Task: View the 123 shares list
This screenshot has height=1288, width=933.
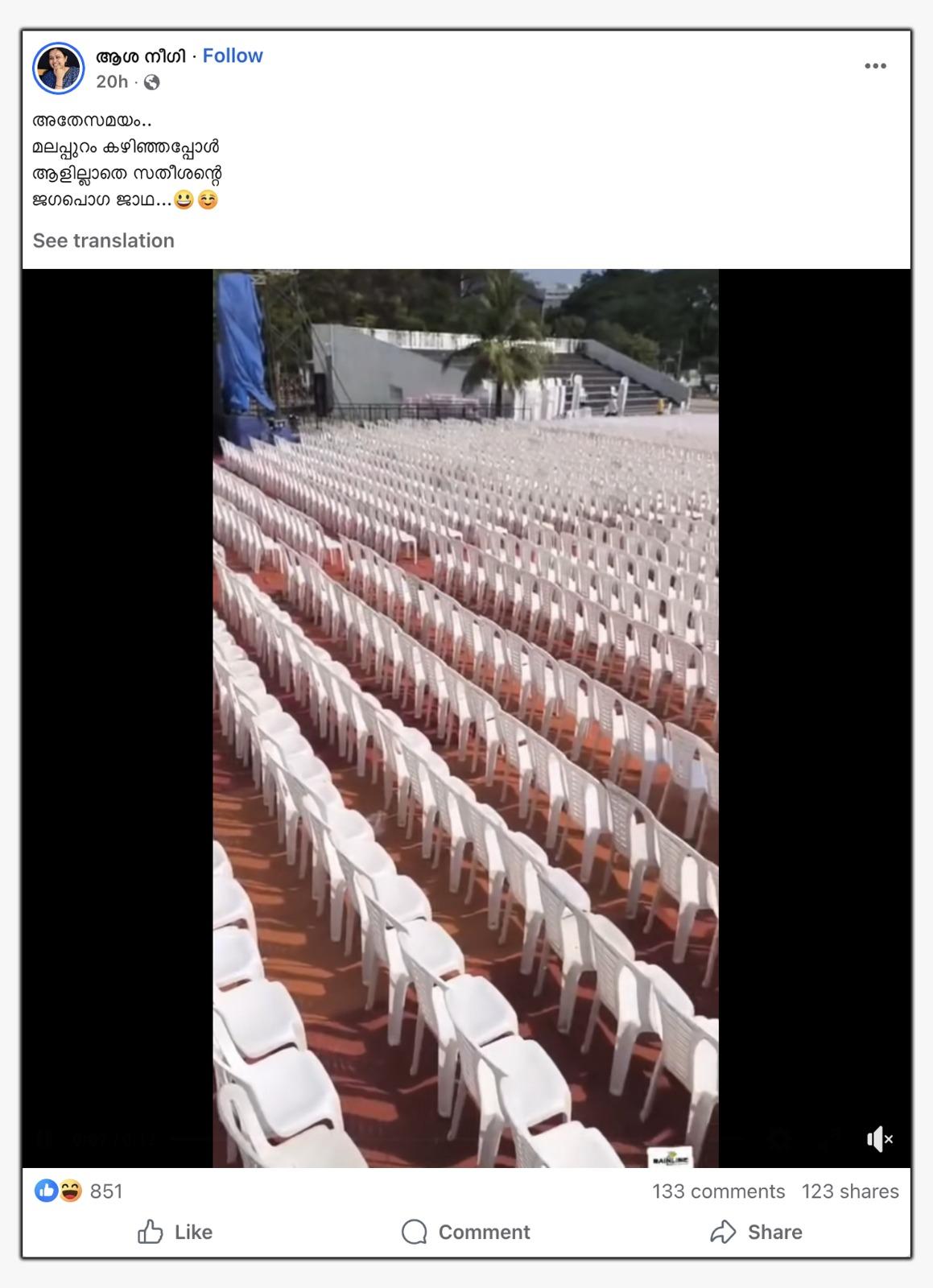Action: pos(850,1191)
